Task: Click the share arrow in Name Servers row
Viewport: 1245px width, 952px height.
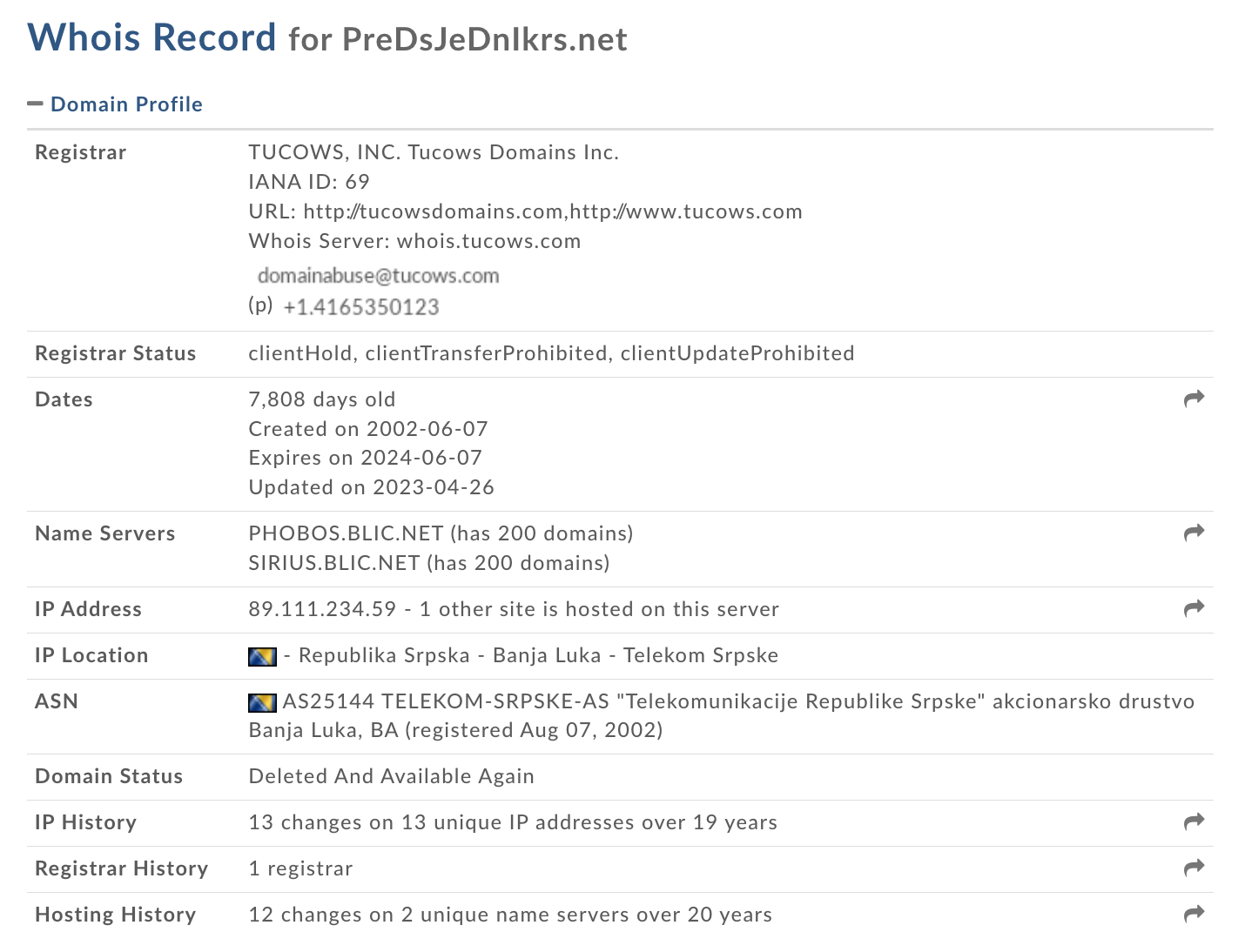Action: (1194, 533)
